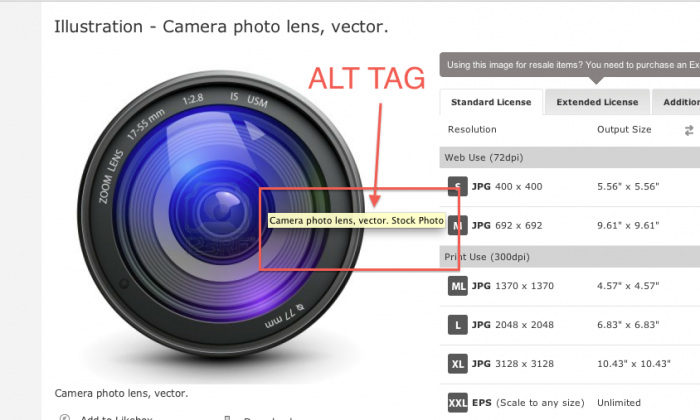This screenshot has height=420, width=700.
Task: Click the Add to Likebox link
Action: coord(117,418)
